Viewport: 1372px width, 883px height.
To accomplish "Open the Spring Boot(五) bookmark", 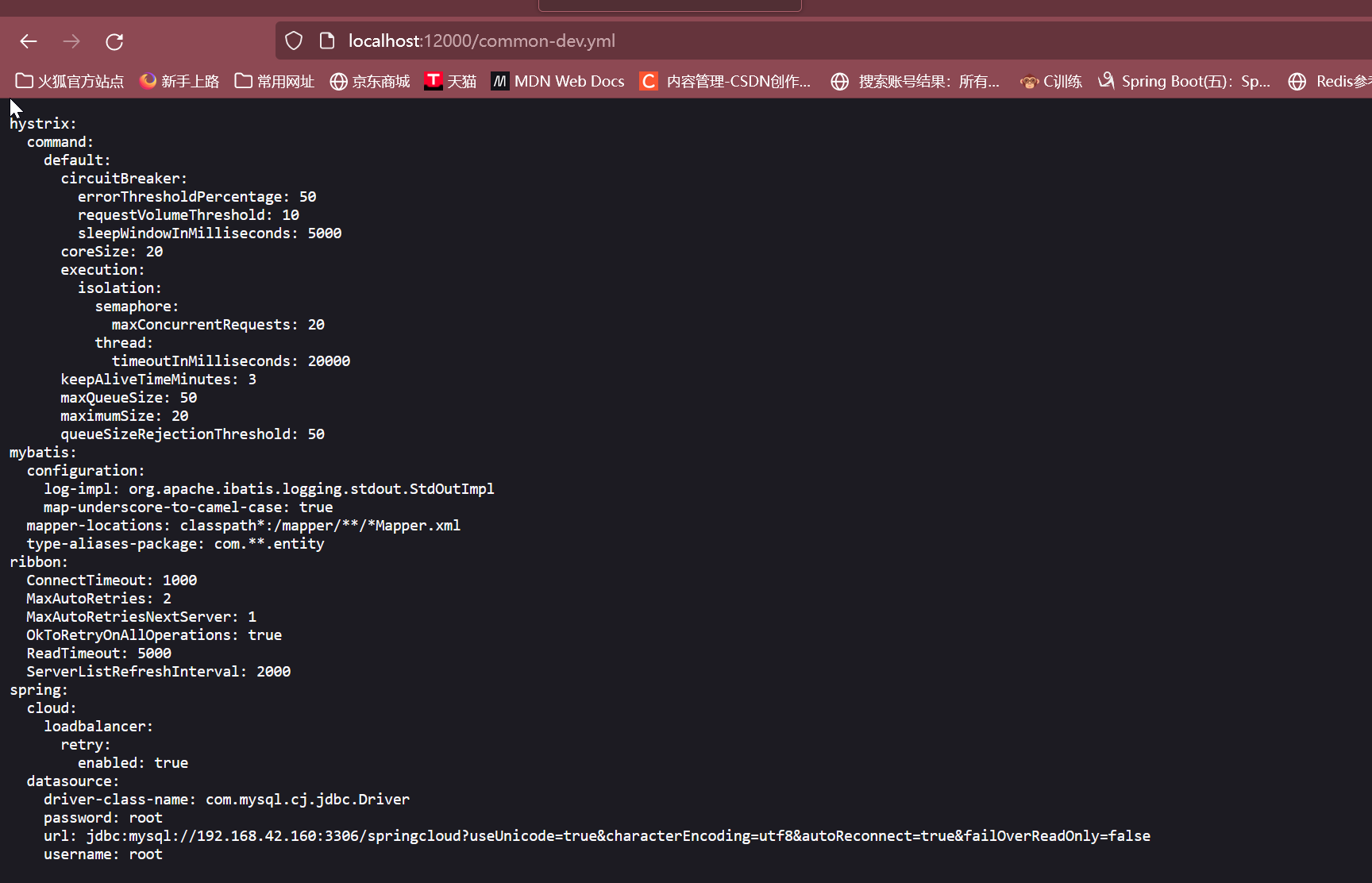I will coord(1184,81).
